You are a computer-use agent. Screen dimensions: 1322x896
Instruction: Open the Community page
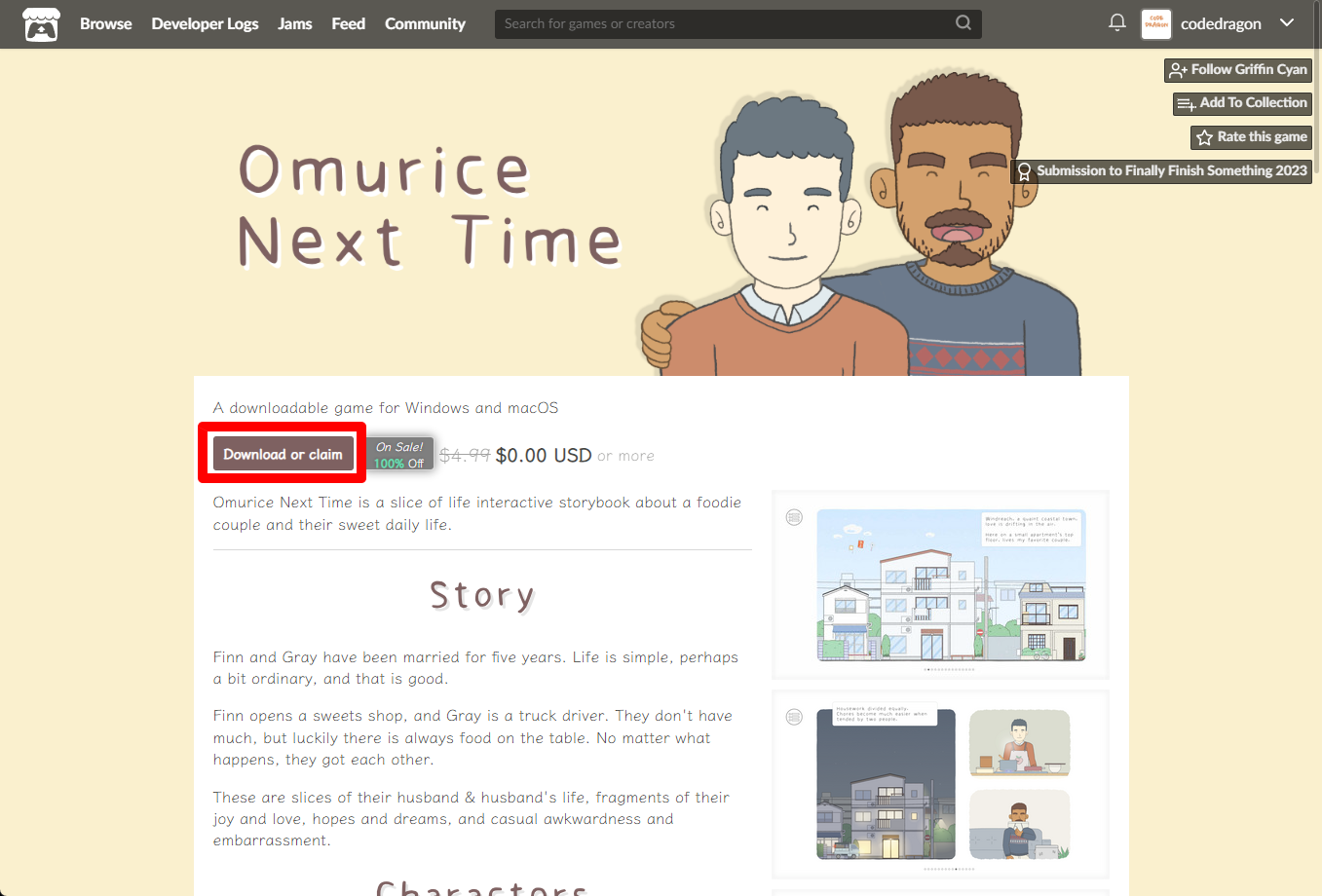coord(425,24)
